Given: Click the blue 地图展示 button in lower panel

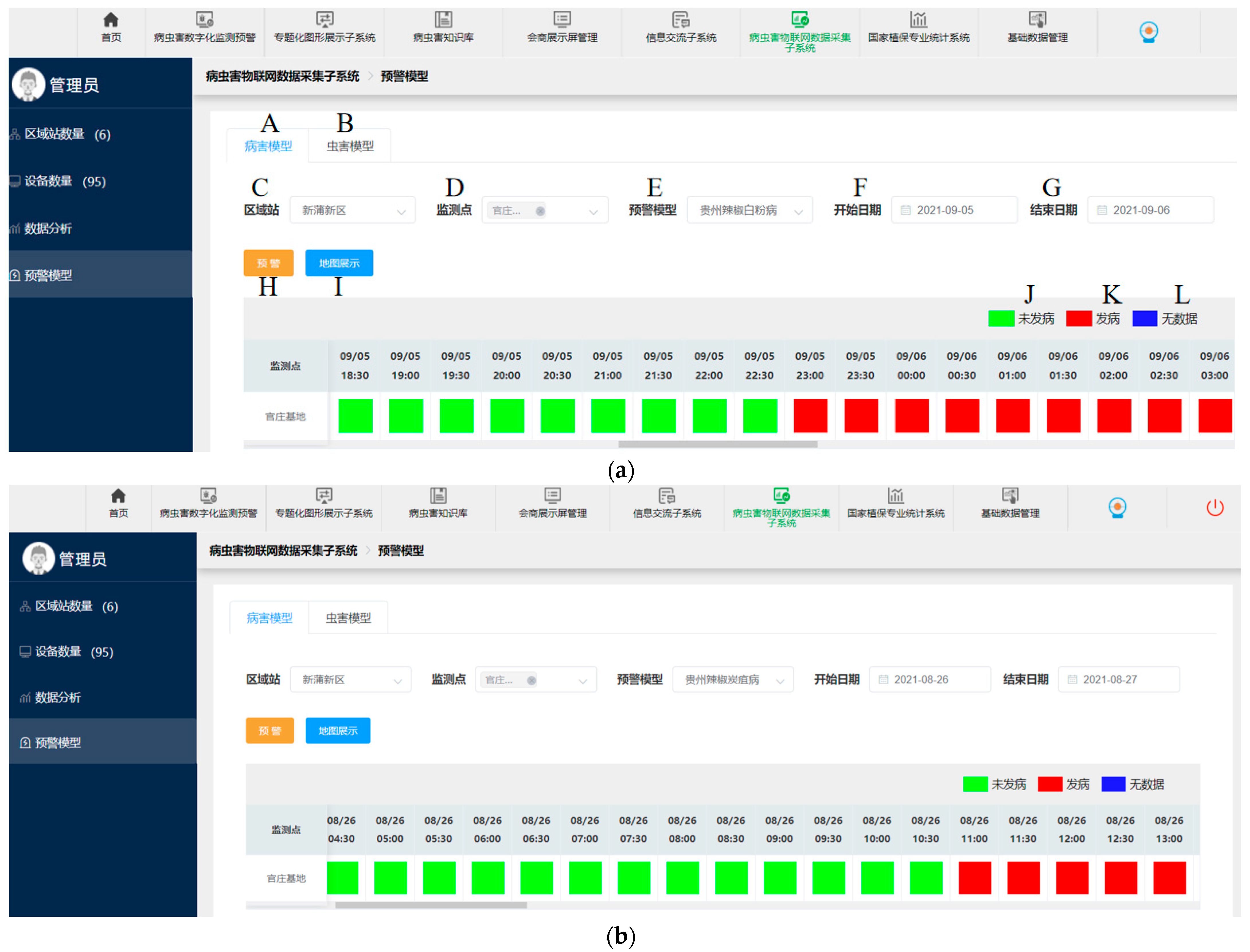Looking at the screenshot, I should coord(338,730).
